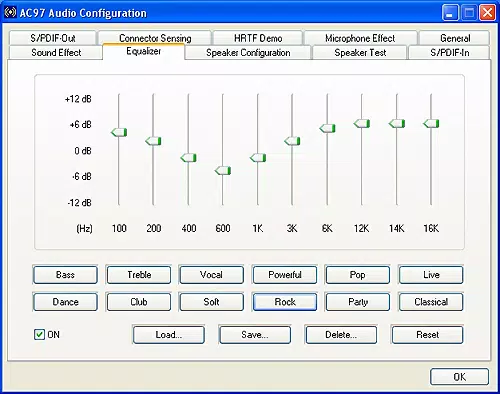Click the 1K slider handle
Viewport: 500px width, 394px height.
258,158
